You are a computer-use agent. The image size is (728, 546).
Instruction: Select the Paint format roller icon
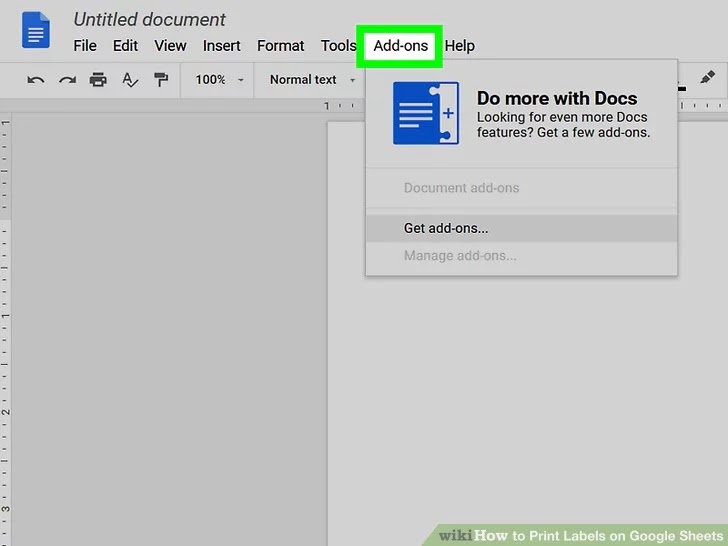[161, 80]
